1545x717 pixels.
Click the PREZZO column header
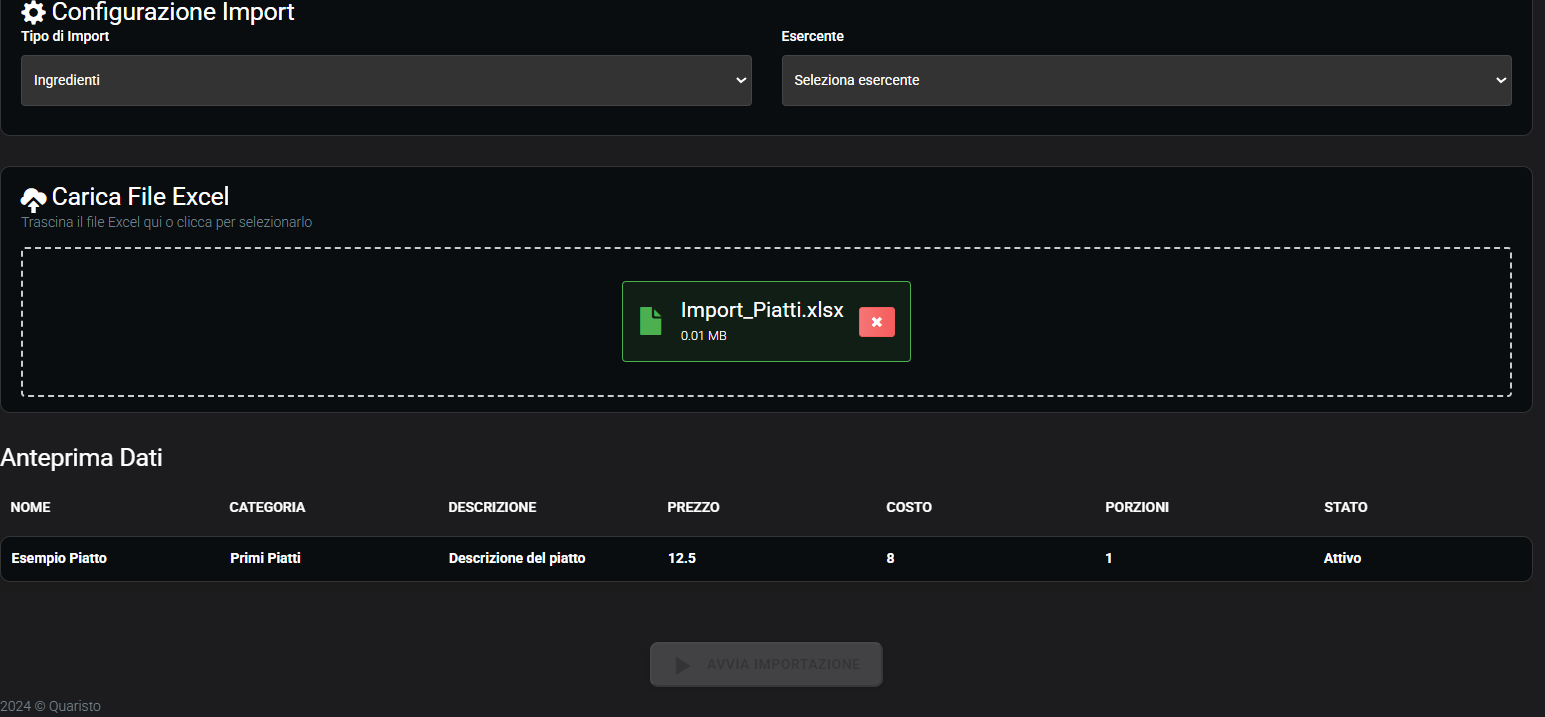[693, 507]
